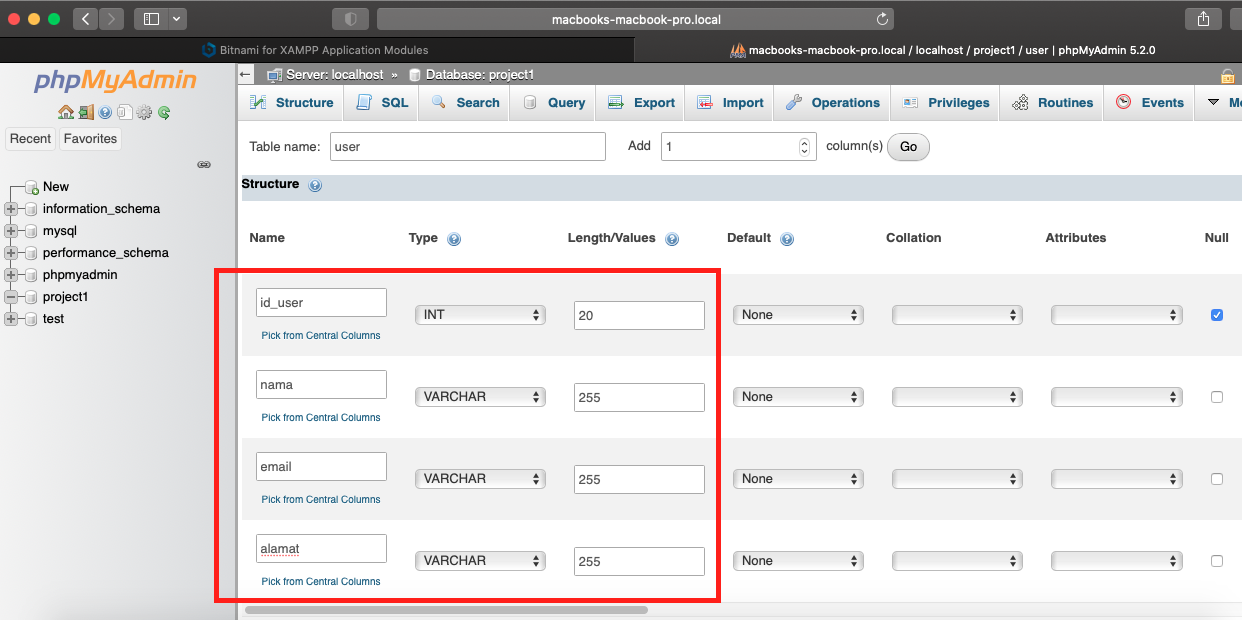
Task: Open phpMyAdmin documentation help icon
Action: tap(104, 112)
